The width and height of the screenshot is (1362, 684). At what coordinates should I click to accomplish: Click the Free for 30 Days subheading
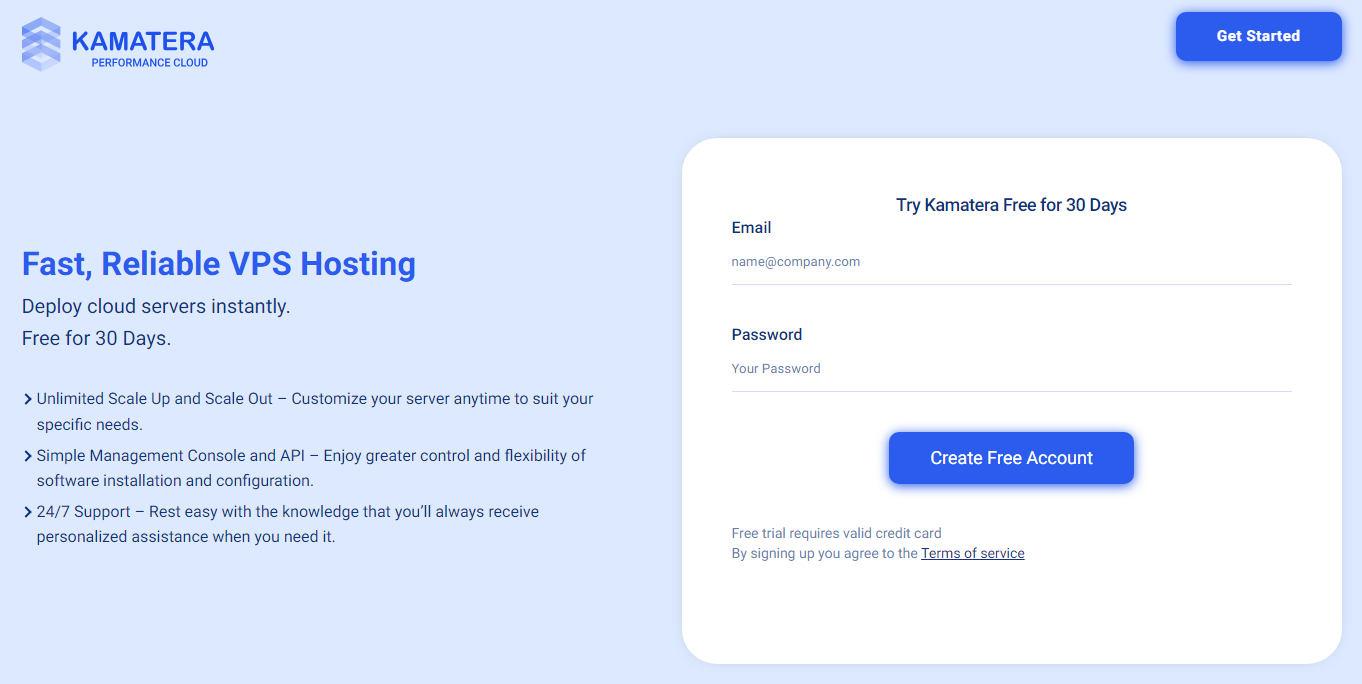click(x=96, y=339)
